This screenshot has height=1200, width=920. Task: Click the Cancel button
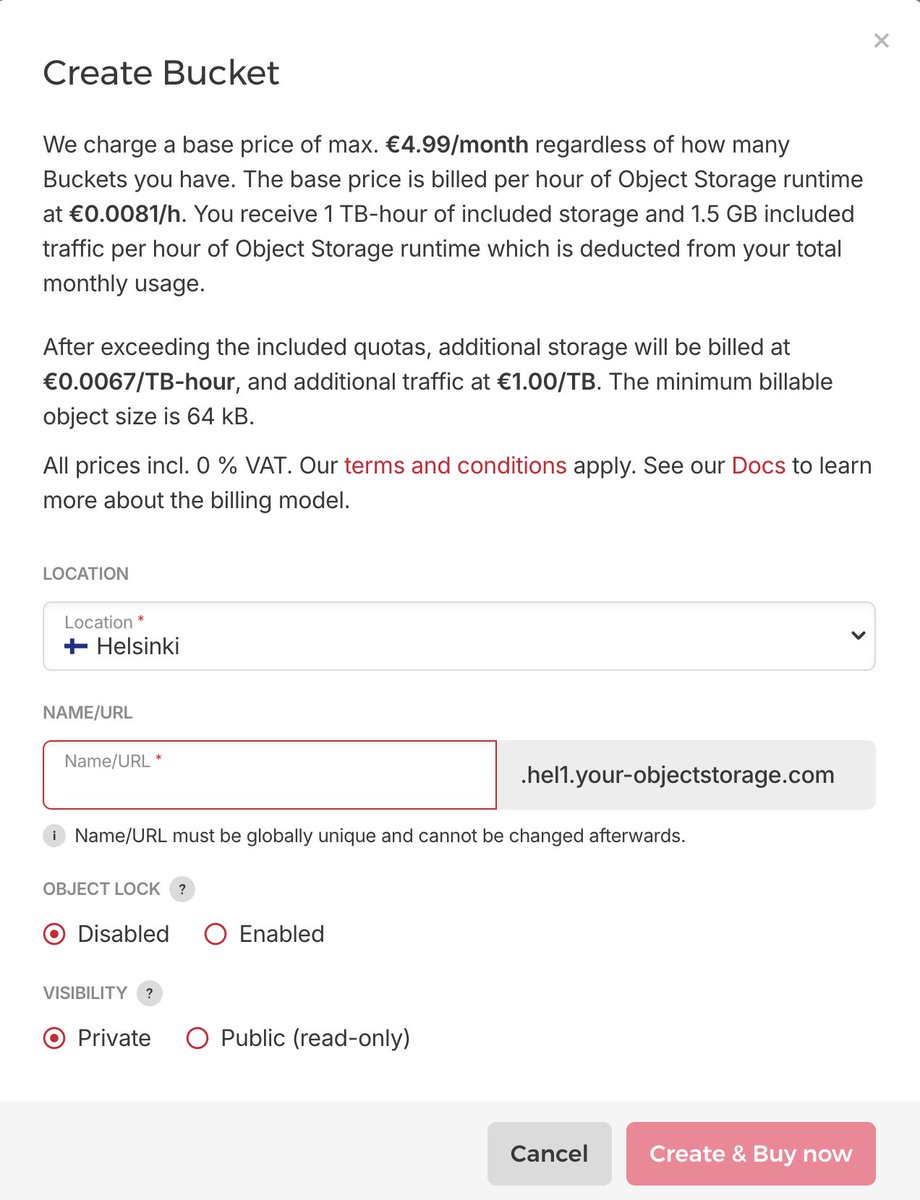click(549, 1154)
